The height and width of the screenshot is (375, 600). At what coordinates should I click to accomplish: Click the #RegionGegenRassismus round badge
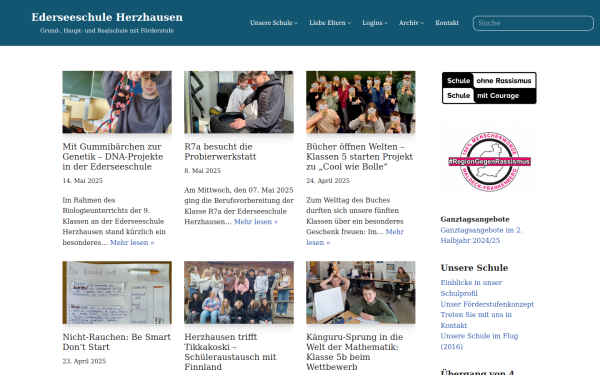coord(489,161)
